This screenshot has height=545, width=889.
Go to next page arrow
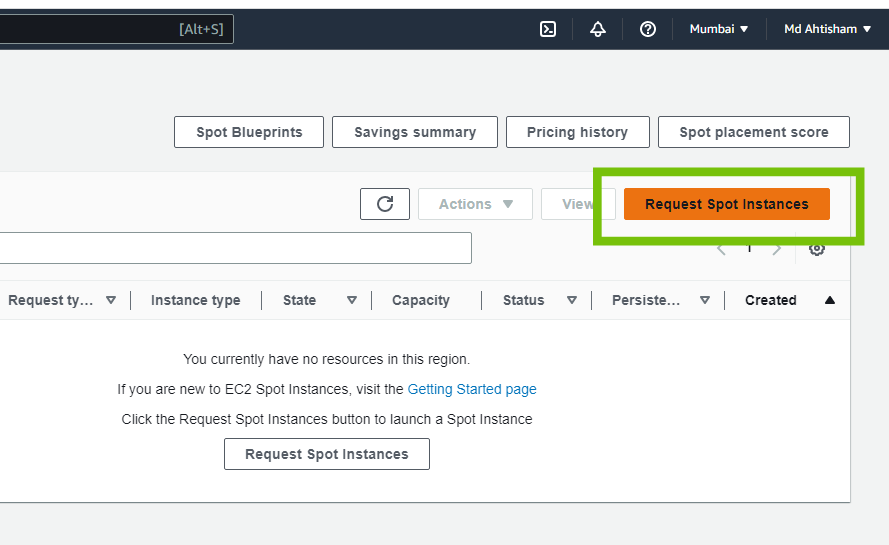pos(777,248)
